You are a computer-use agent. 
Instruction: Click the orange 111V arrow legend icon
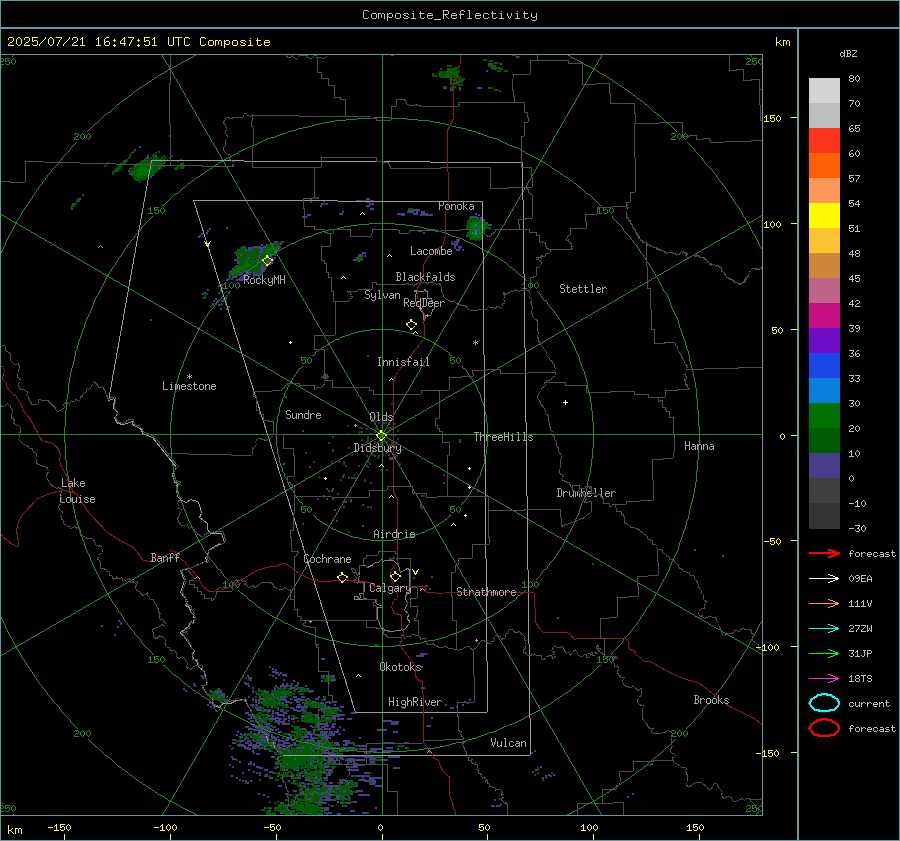tap(824, 603)
